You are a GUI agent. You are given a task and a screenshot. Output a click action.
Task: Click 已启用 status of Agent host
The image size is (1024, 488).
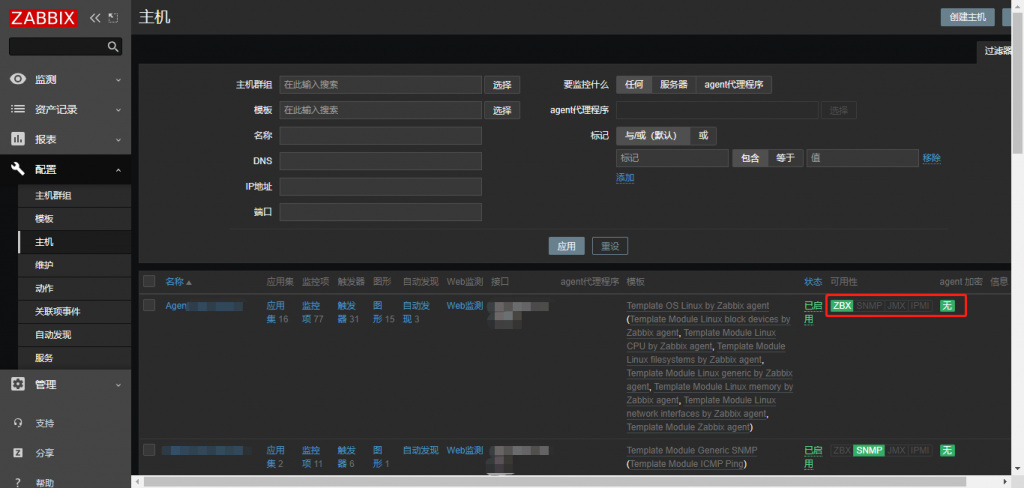[813, 311]
